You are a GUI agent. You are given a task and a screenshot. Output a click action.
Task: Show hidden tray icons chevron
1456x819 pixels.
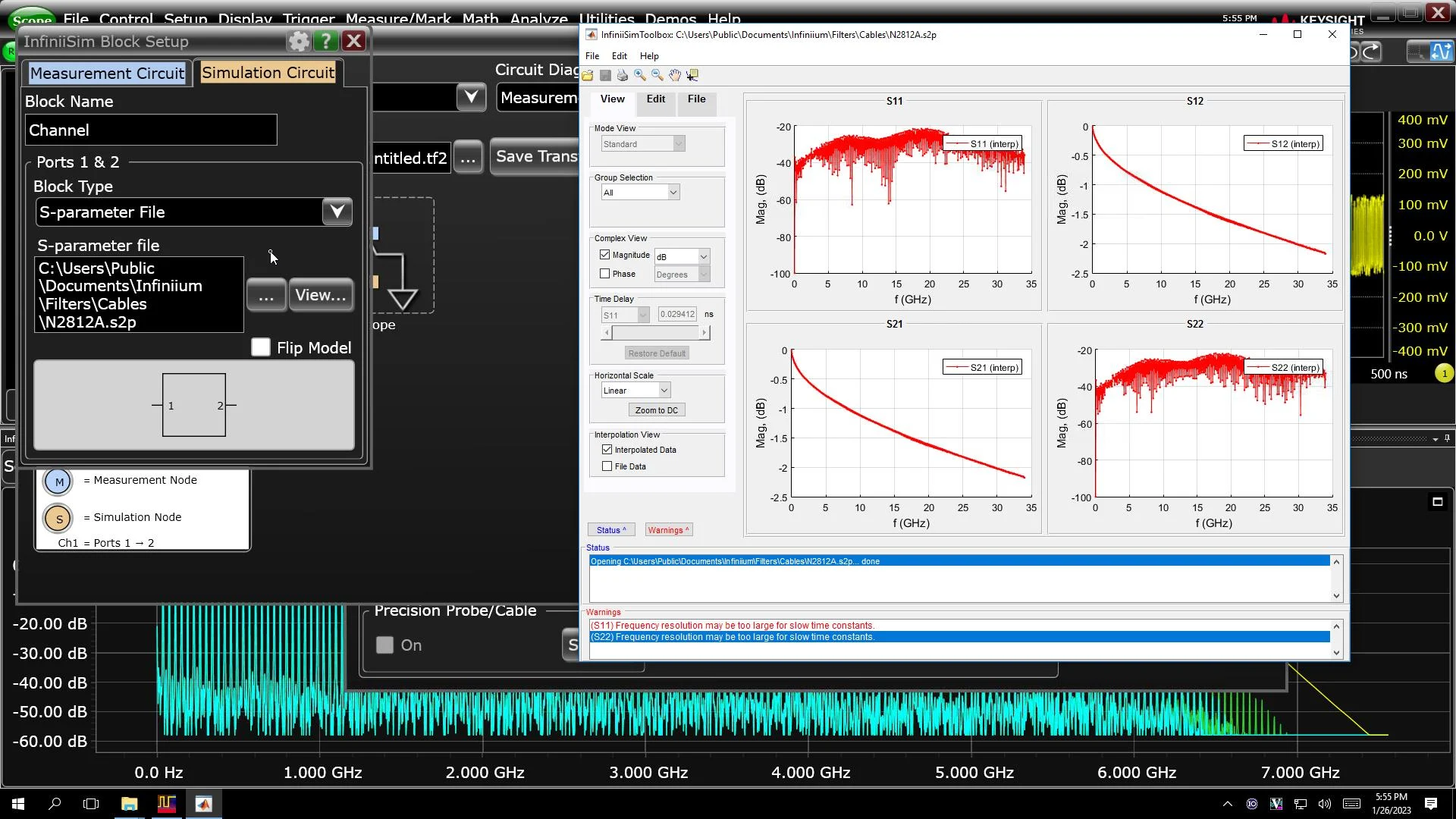coord(1228,804)
